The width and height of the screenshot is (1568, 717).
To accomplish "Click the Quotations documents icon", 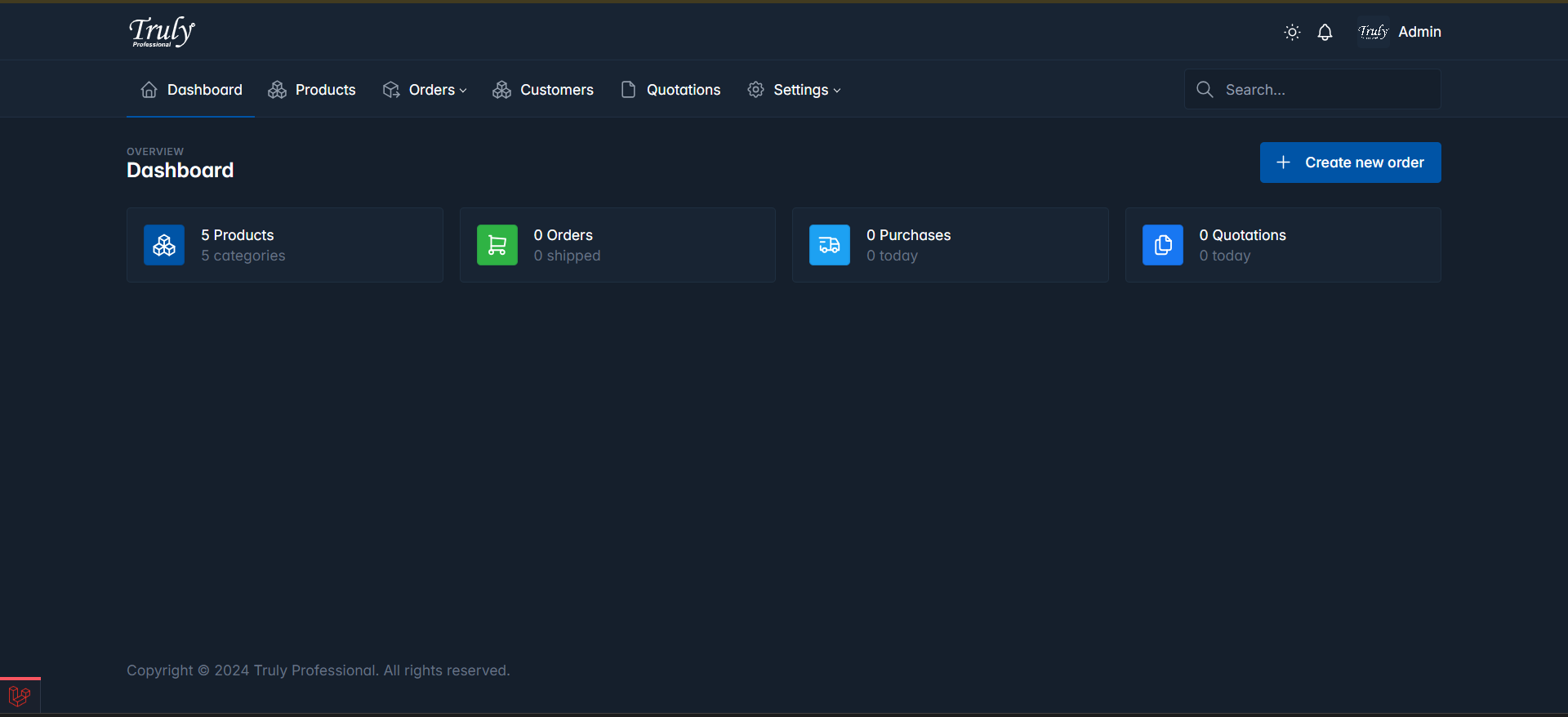I will (x=1162, y=245).
